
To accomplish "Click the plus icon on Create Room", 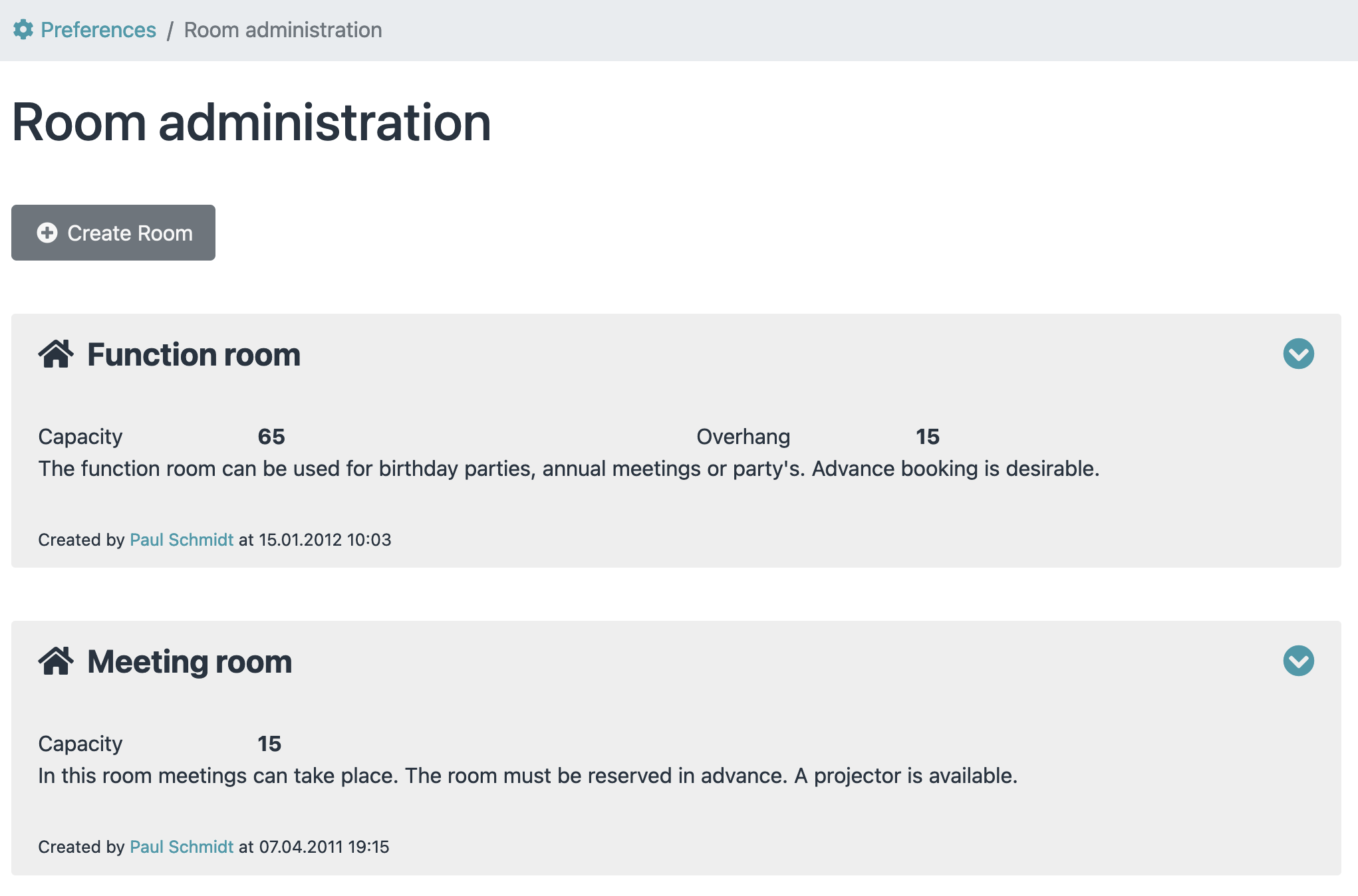I will [47, 233].
